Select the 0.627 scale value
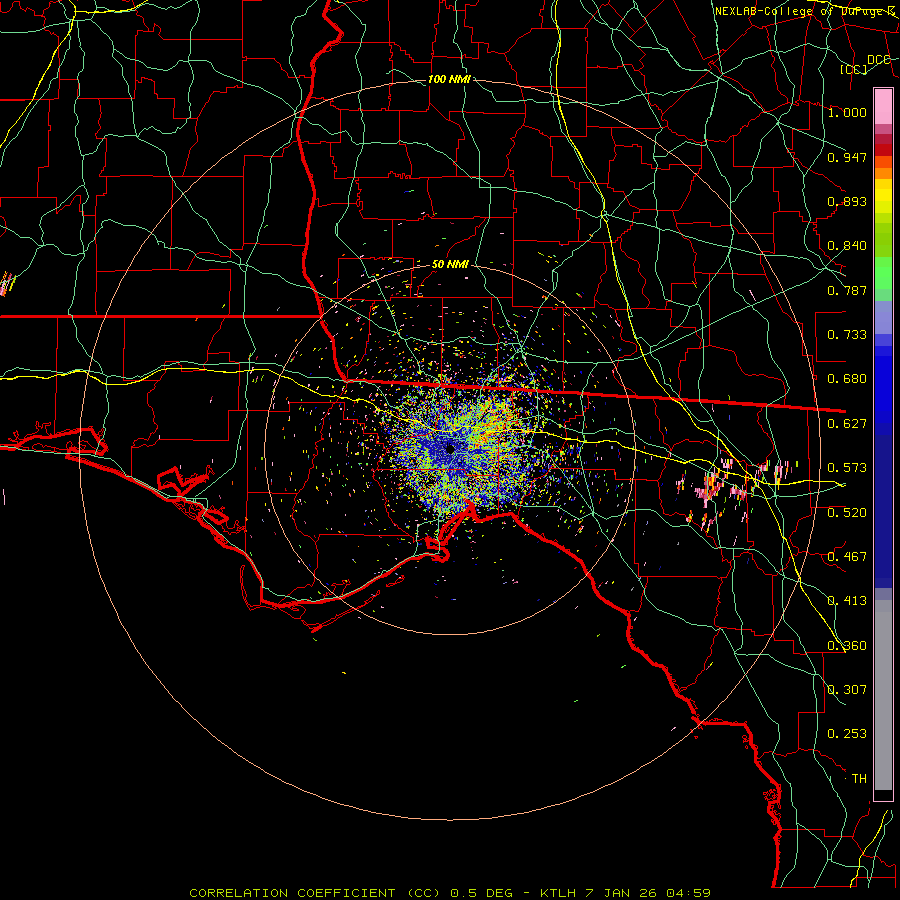The height and width of the screenshot is (900, 900). [x=847, y=424]
